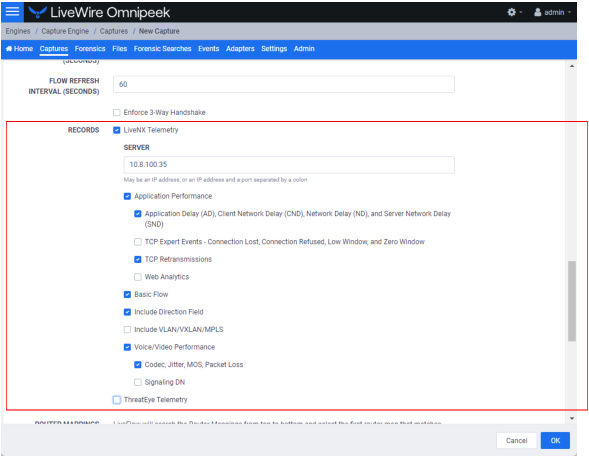Go to the Capture Engine breadcrumb
The image size is (589, 457).
pos(65,31)
